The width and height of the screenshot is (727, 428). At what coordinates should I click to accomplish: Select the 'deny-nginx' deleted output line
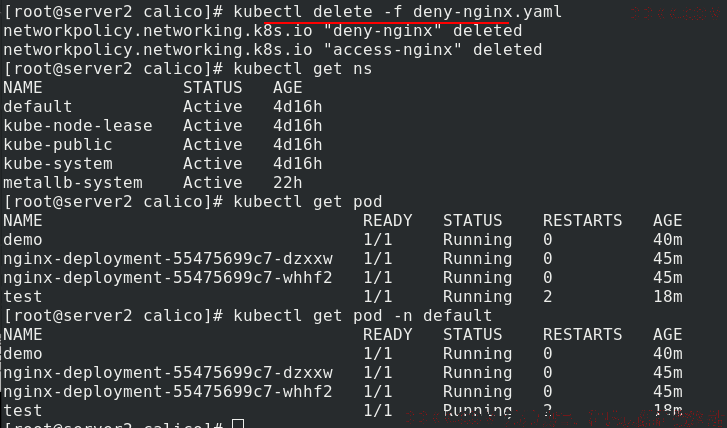pyautogui.click(x=262, y=31)
